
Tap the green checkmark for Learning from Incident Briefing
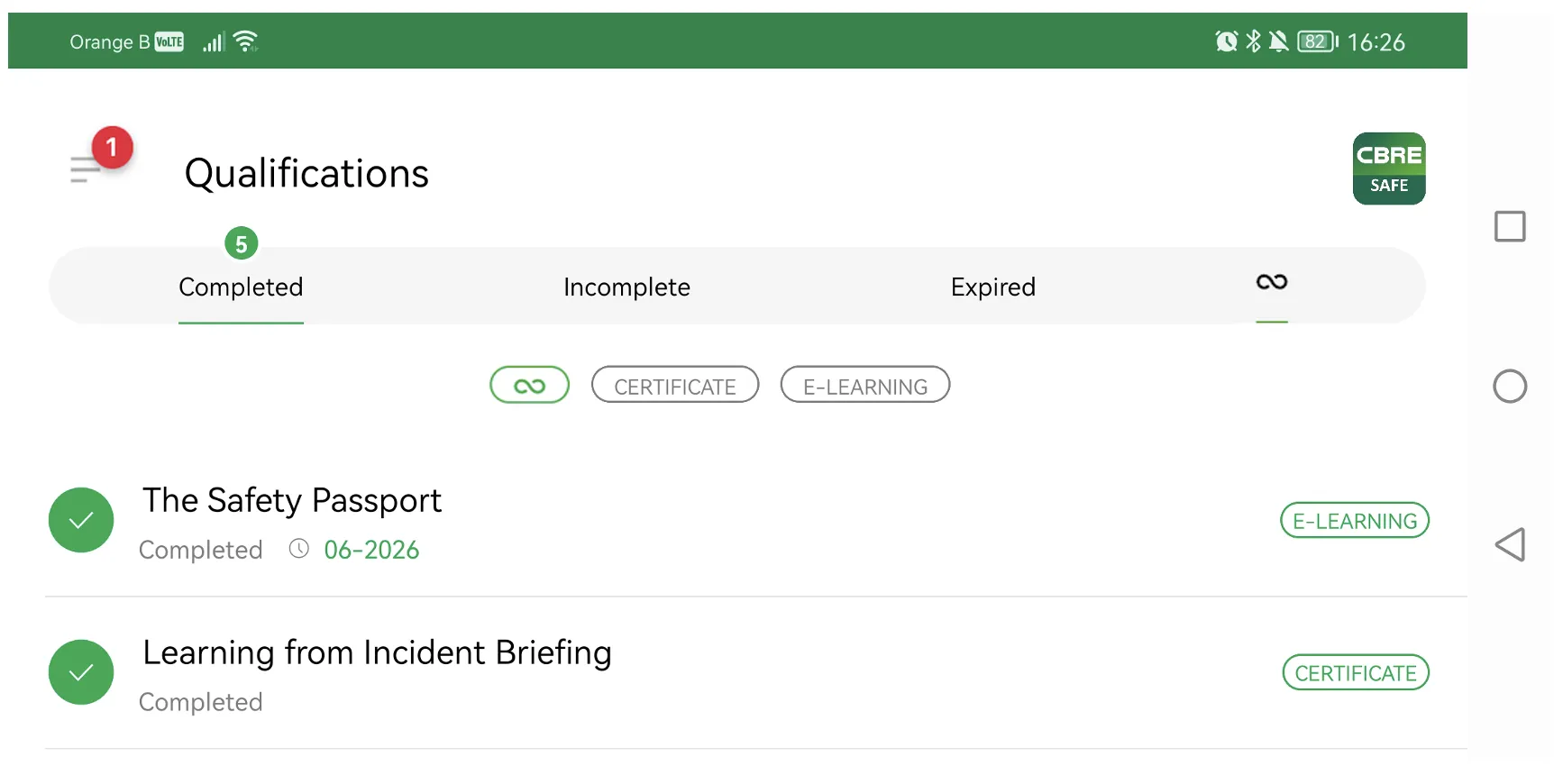point(81,672)
